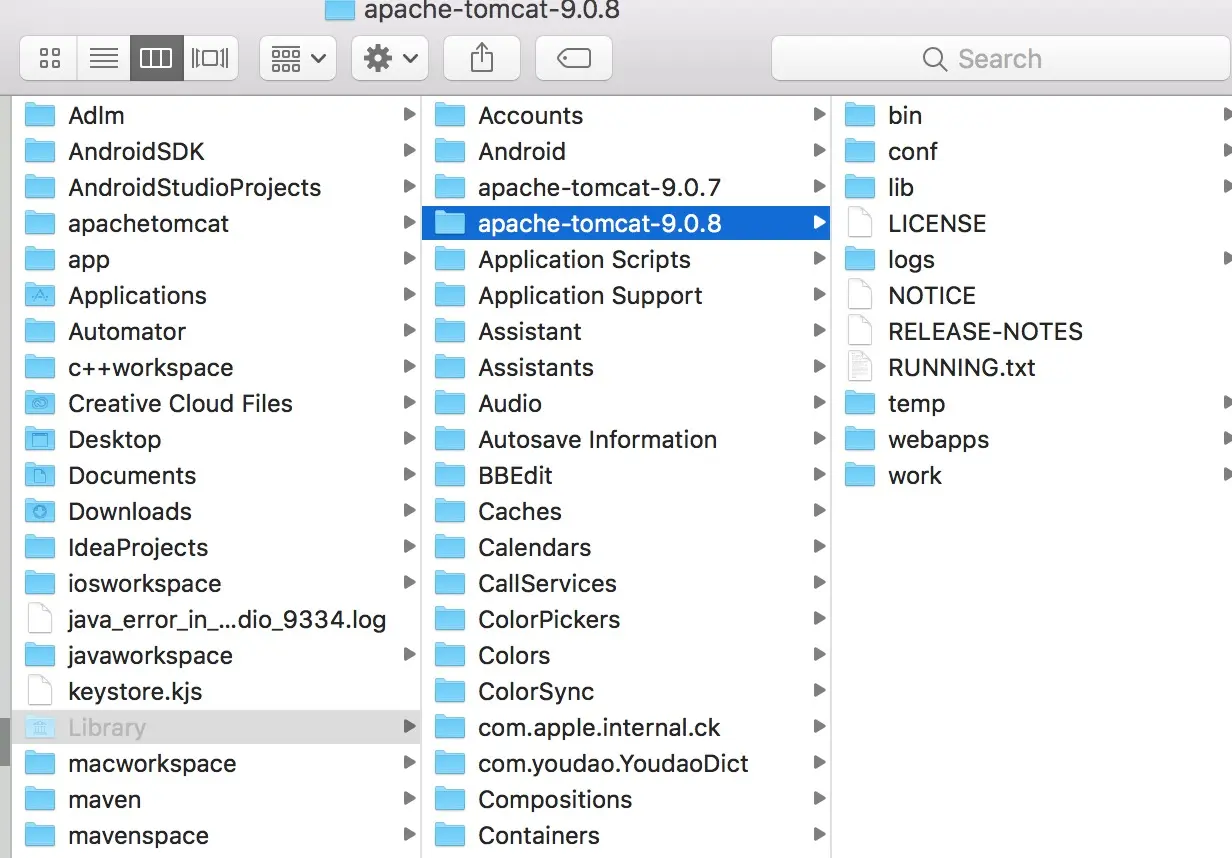This screenshot has height=858, width=1232.
Task: Select the apachetomcat folder
Action: [216, 224]
